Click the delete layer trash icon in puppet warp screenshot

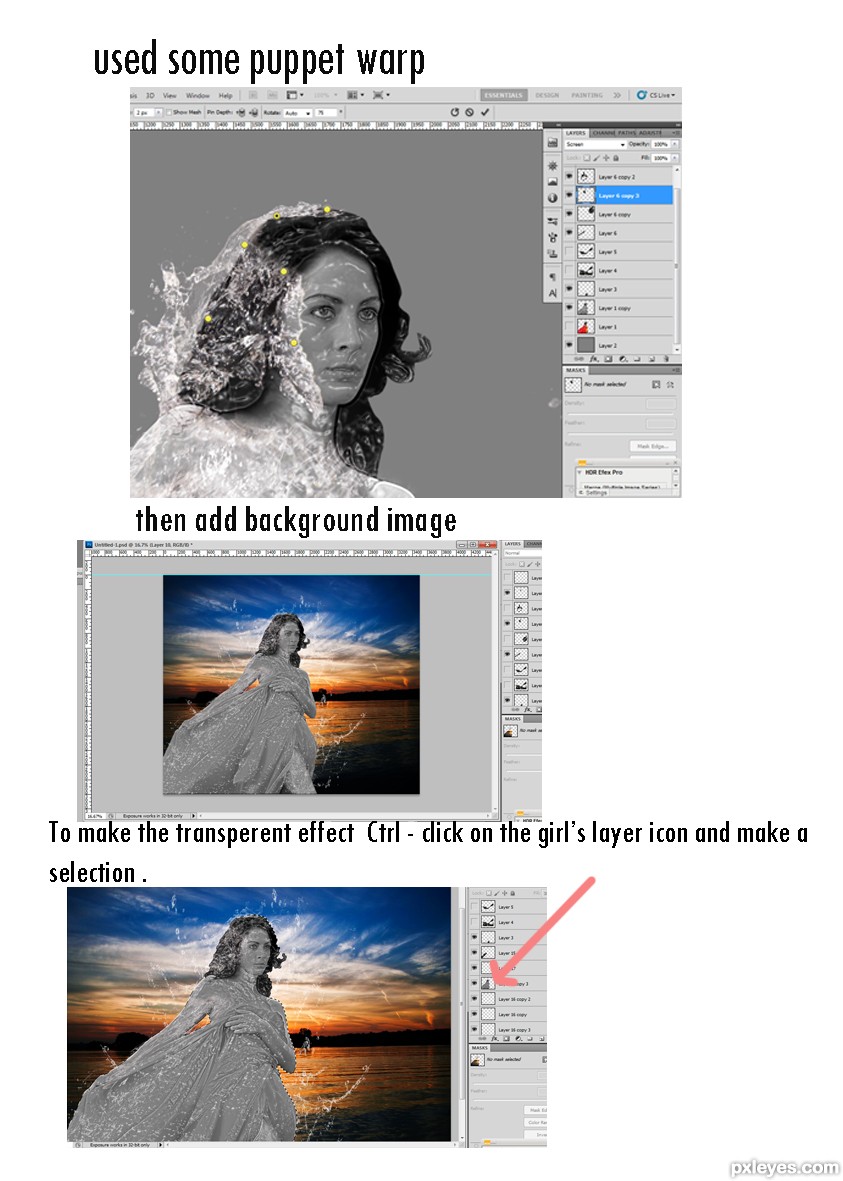click(x=667, y=359)
